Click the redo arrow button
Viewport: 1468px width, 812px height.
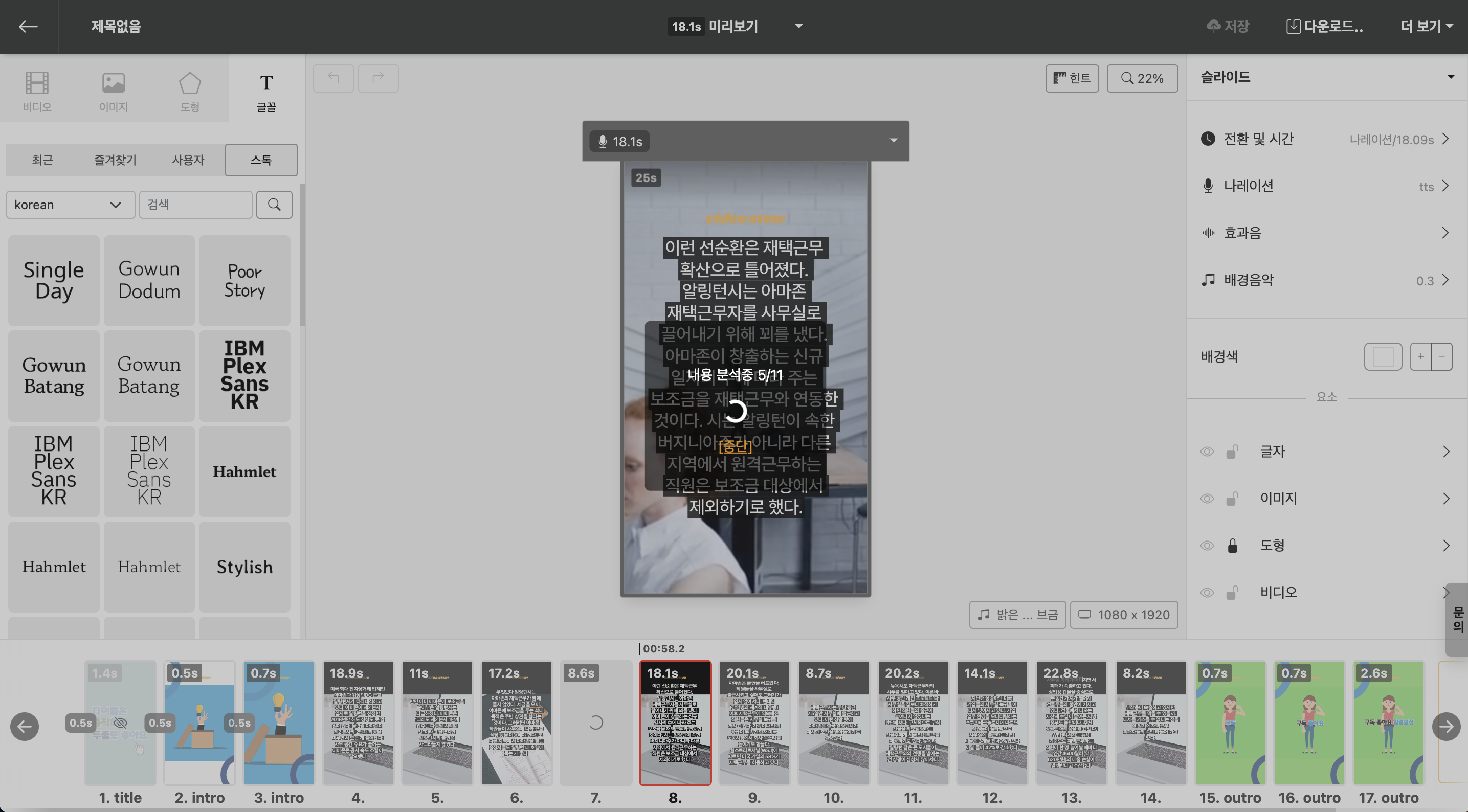(378, 78)
